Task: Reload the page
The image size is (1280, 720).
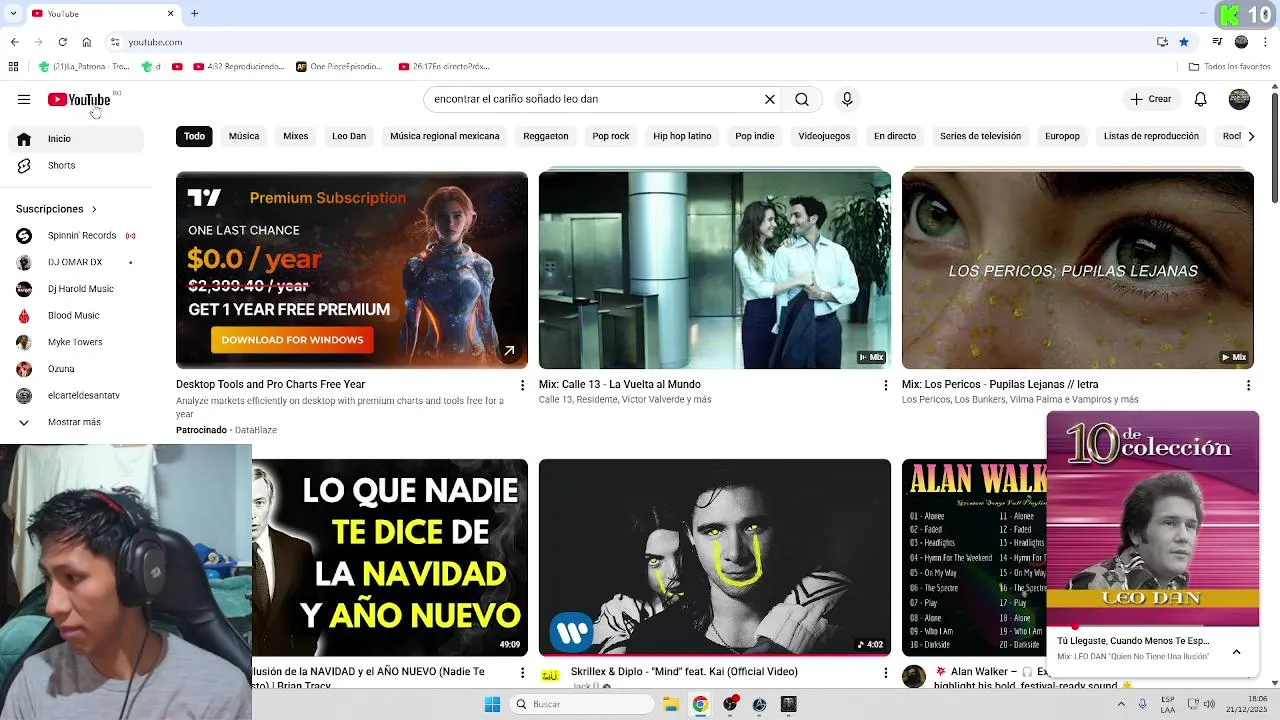Action: coord(62,42)
